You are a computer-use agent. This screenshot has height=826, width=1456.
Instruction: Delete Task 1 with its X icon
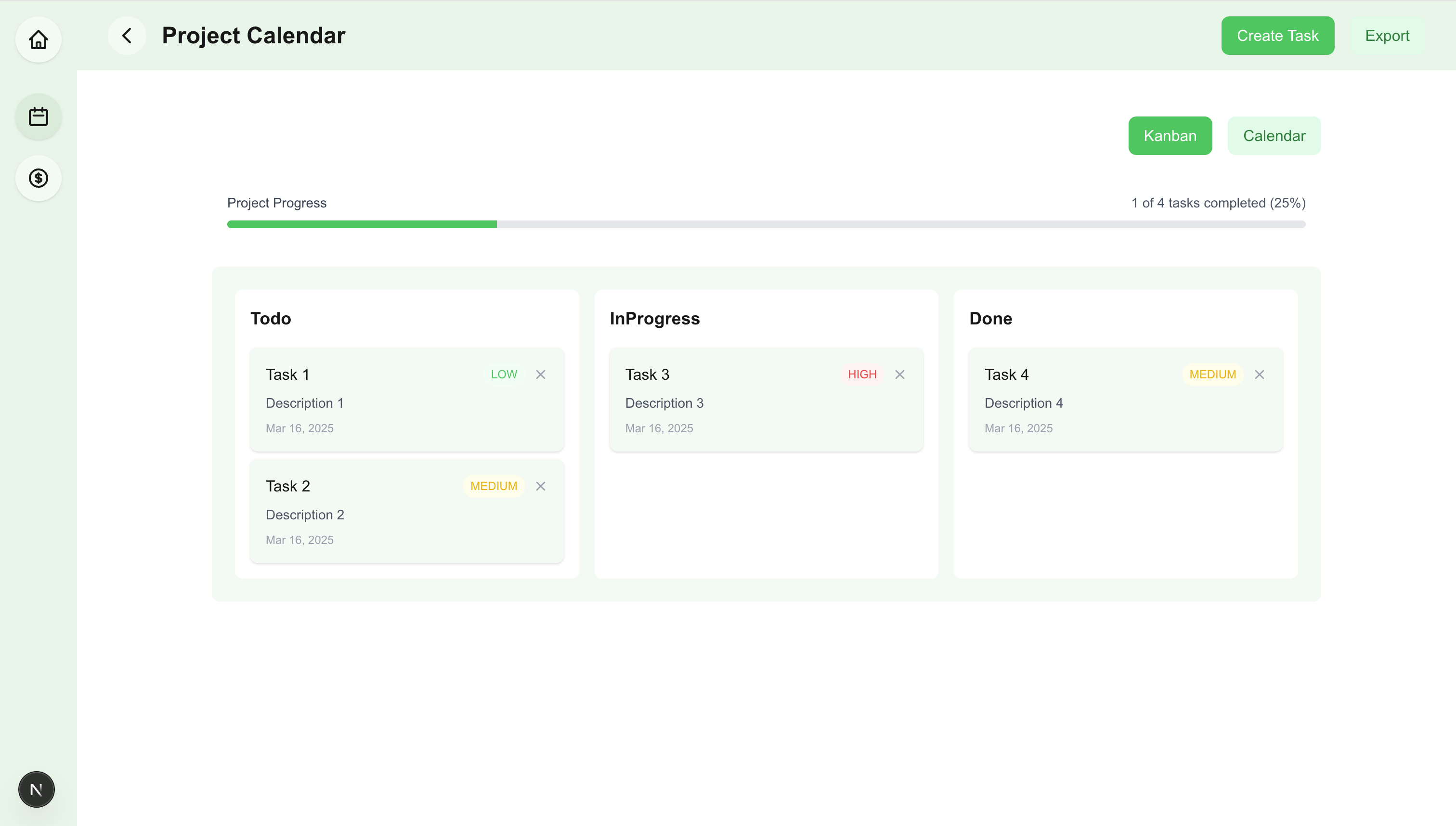(x=540, y=374)
